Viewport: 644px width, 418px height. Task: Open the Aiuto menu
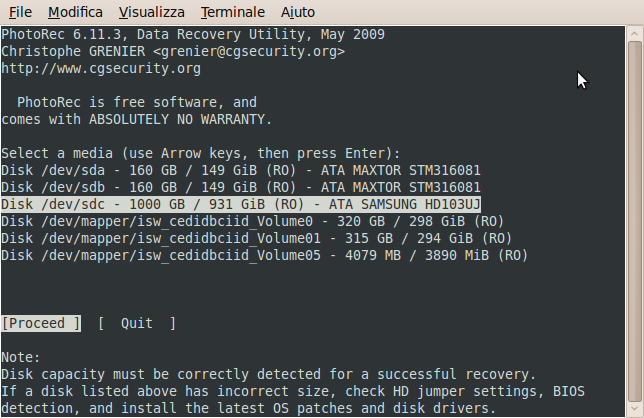pos(298,12)
